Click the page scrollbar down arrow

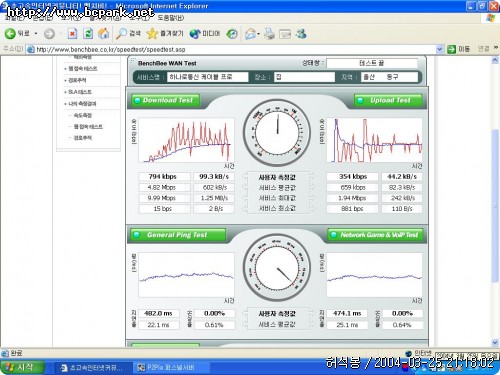(495, 342)
